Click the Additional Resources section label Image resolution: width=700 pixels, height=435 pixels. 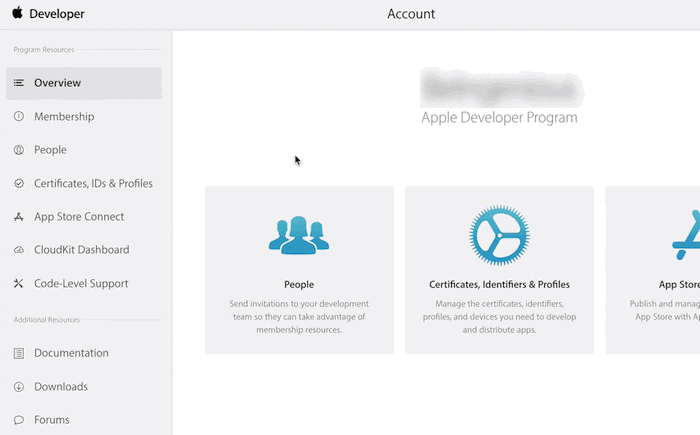[x=46, y=320]
